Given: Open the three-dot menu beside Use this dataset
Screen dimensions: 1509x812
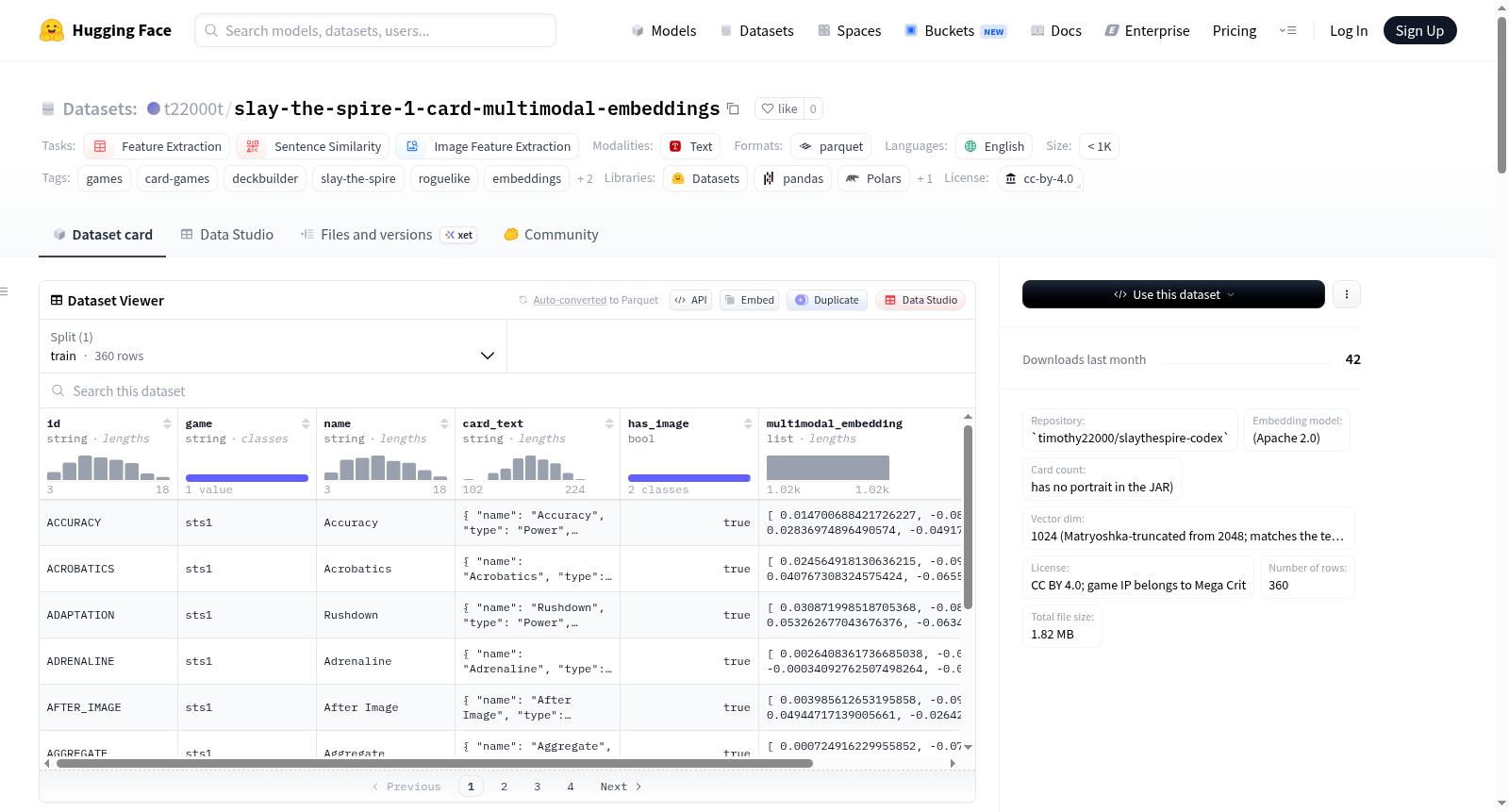Looking at the screenshot, I should pos(1347,294).
